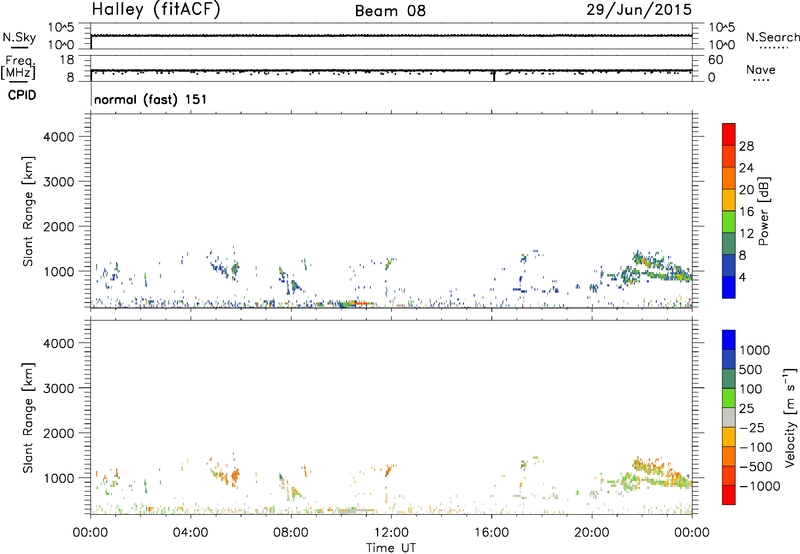Click 'normal (fast) 151' text

coord(151,99)
